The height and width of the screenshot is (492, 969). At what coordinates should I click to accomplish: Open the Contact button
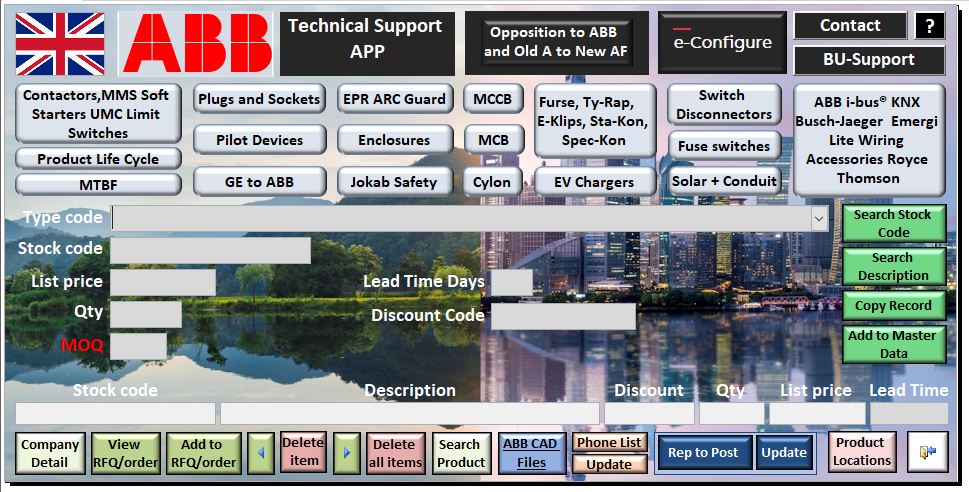(x=850, y=26)
